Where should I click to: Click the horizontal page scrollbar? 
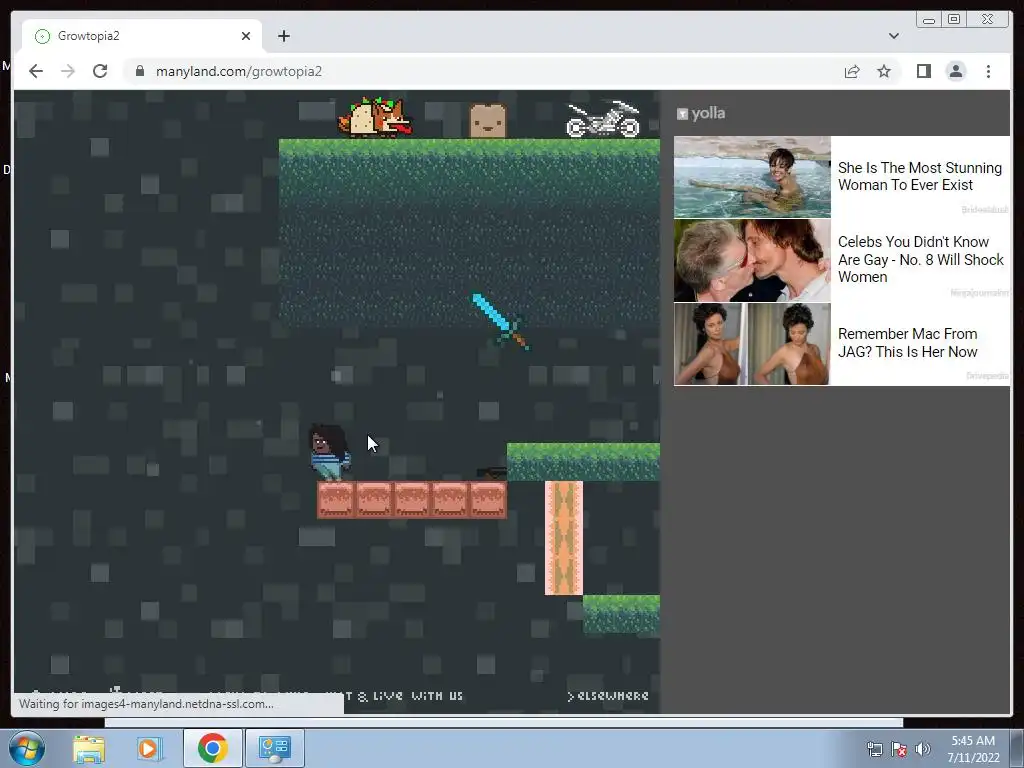504,722
